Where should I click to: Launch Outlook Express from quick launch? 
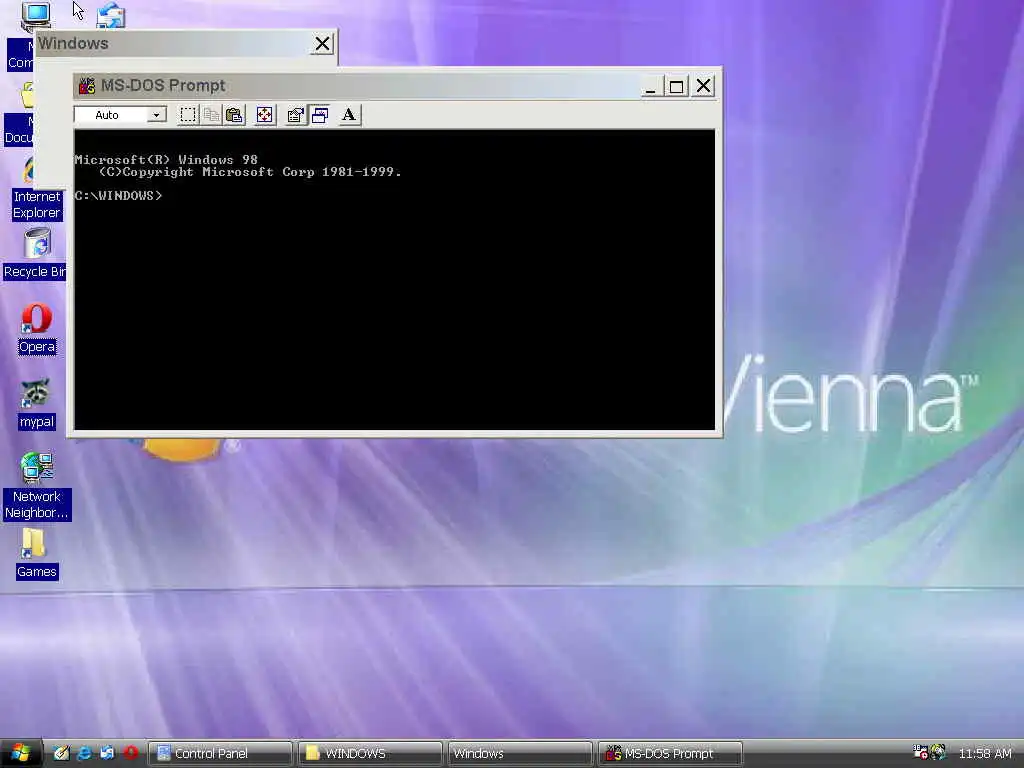tap(107, 753)
